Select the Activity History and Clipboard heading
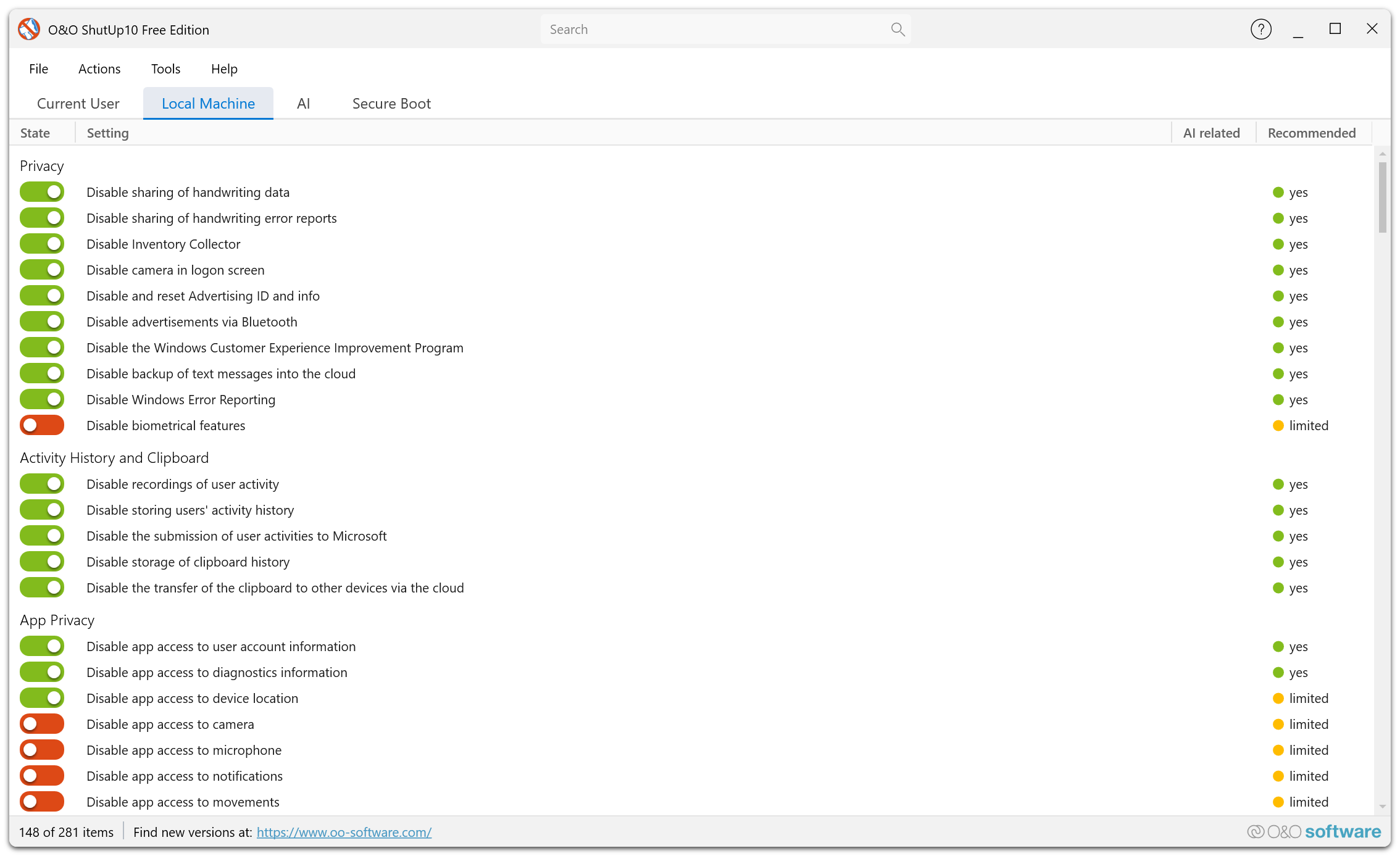The width and height of the screenshot is (1400, 856). pyautogui.click(x=114, y=457)
